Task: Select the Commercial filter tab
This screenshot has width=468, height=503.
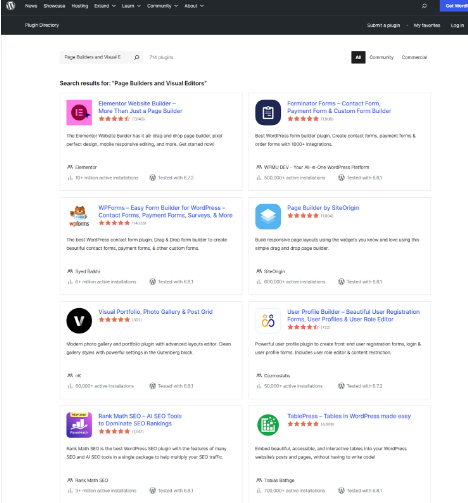Action: [x=414, y=57]
